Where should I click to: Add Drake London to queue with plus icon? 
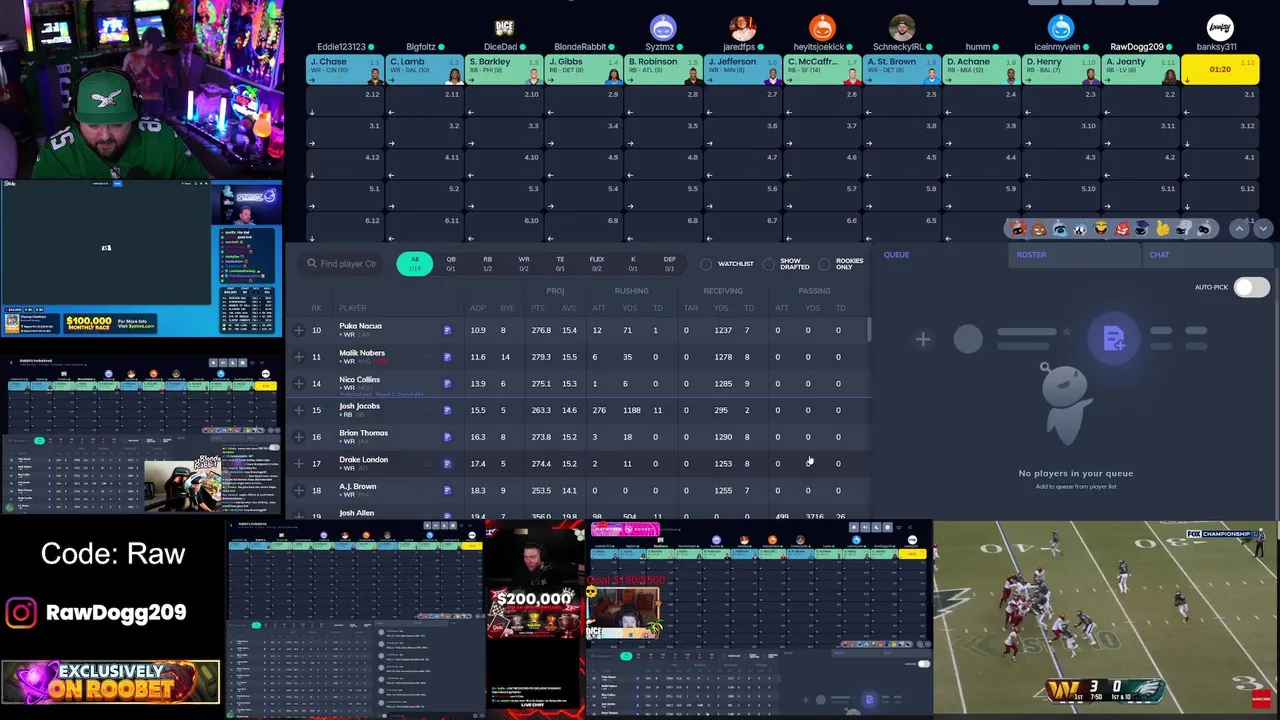click(x=298, y=463)
